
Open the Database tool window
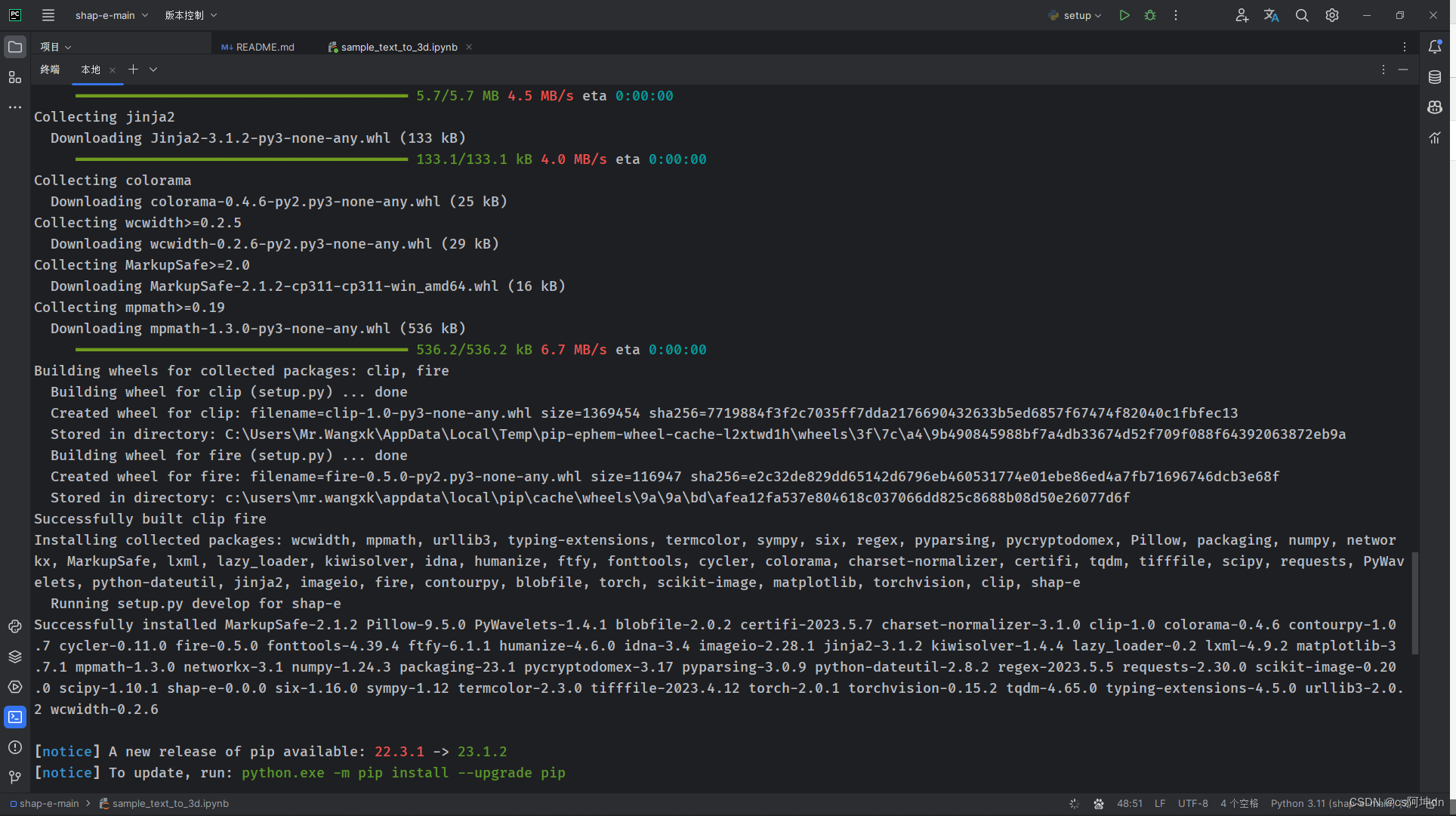pos(1435,77)
